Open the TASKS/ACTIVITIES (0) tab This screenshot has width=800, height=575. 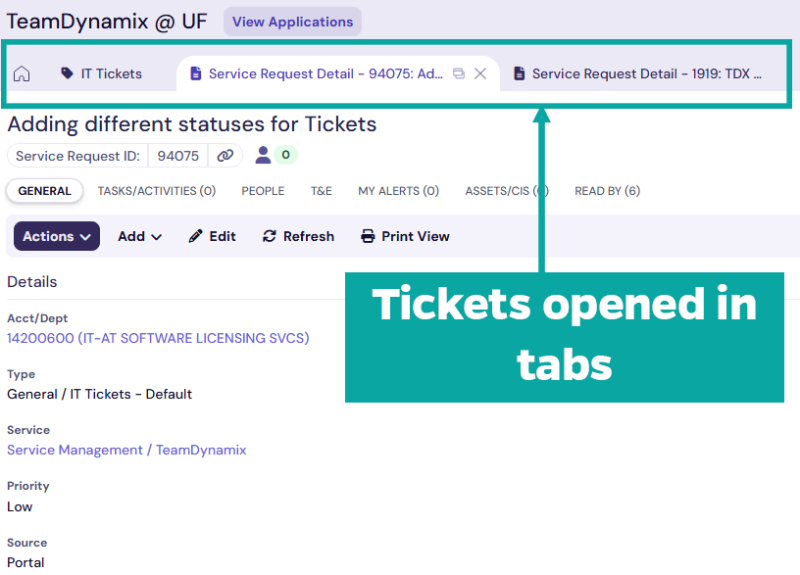[157, 191]
